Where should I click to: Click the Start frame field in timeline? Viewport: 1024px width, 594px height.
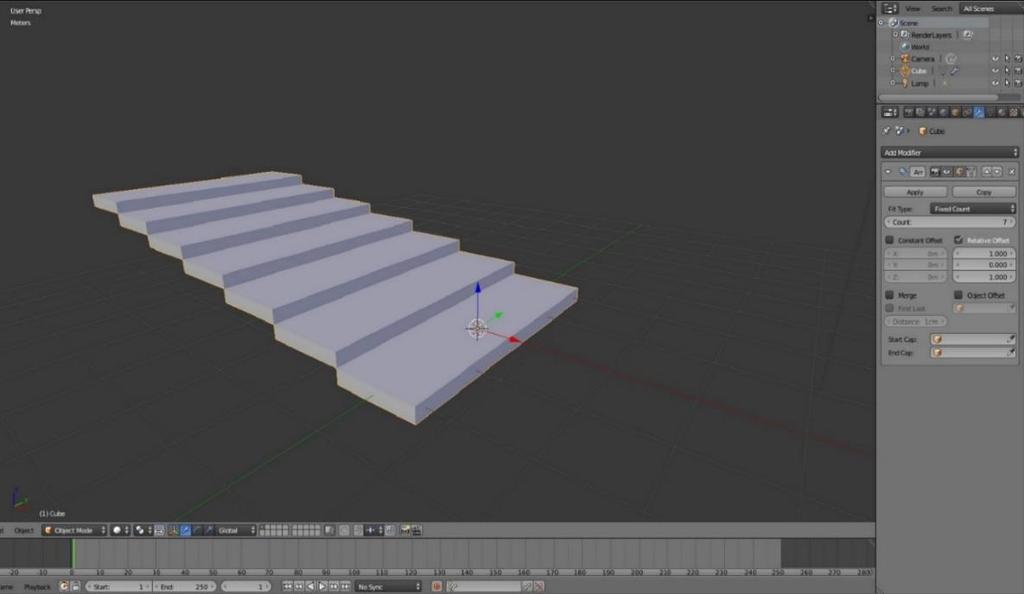click(118, 587)
